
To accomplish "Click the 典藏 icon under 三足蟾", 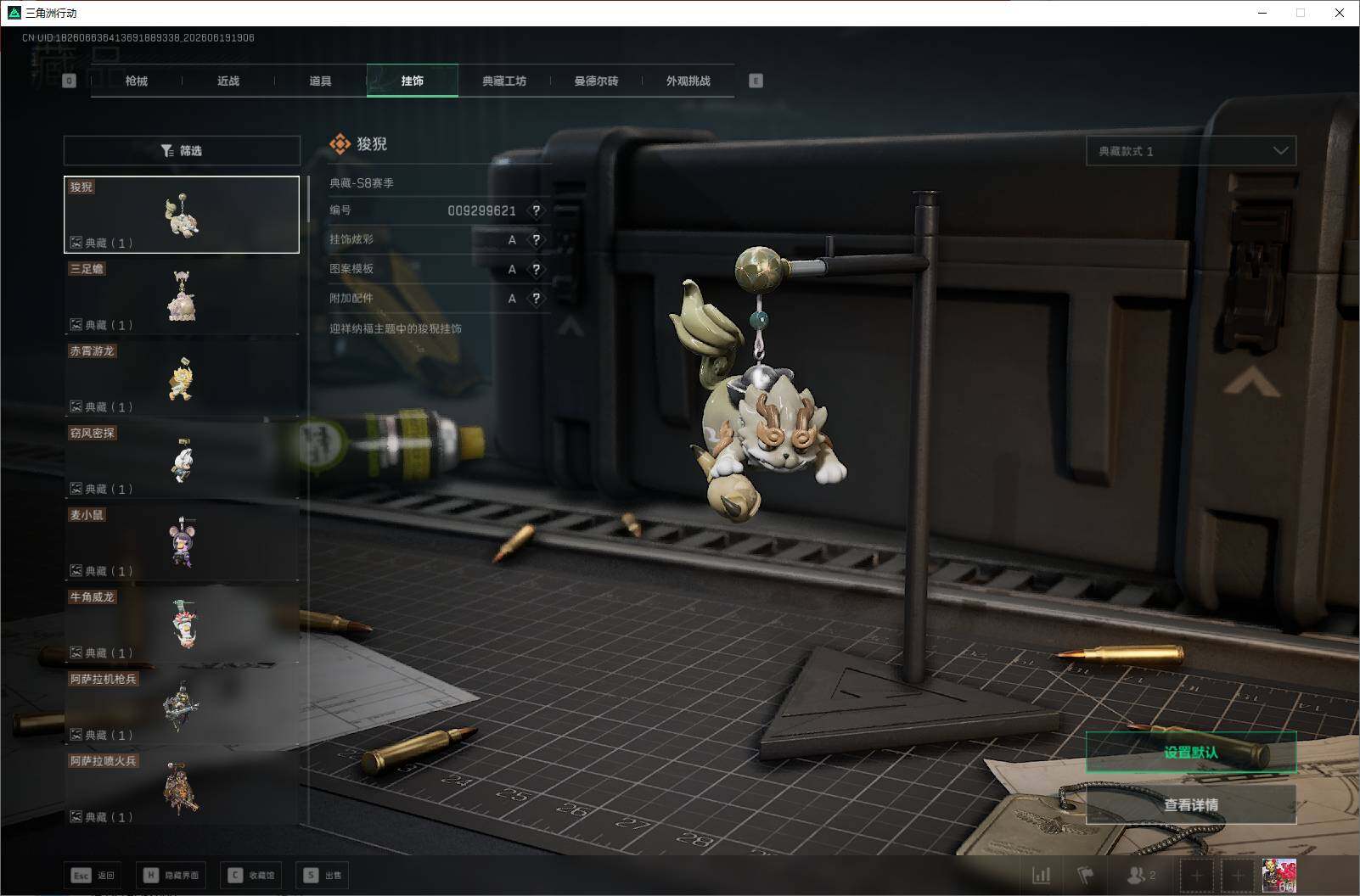I will tap(76, 325).
